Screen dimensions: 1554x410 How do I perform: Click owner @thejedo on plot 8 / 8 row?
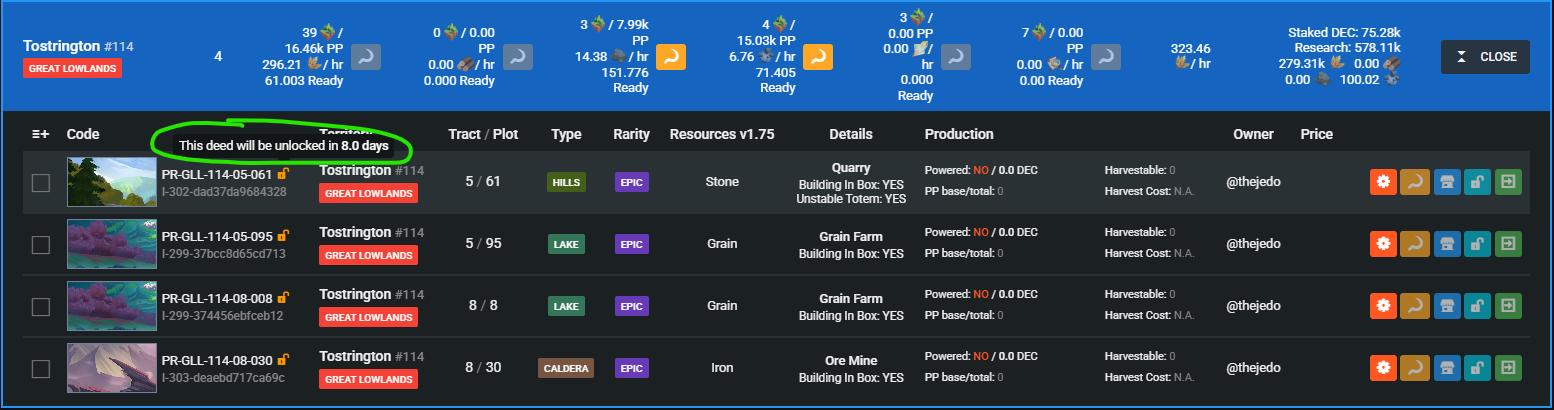click(x=1254, y=305)
